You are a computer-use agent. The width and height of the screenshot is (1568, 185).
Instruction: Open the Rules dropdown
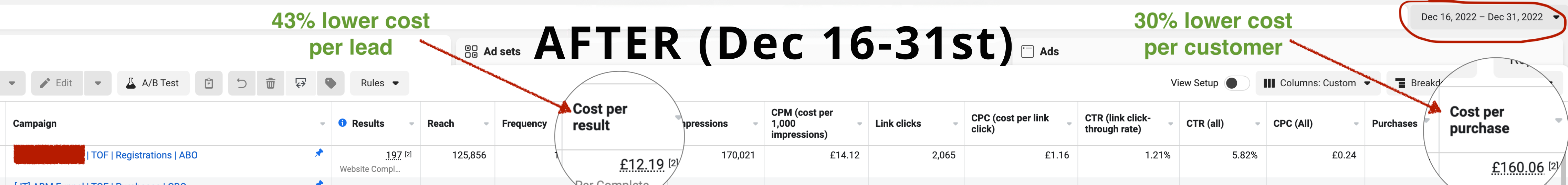379,83
